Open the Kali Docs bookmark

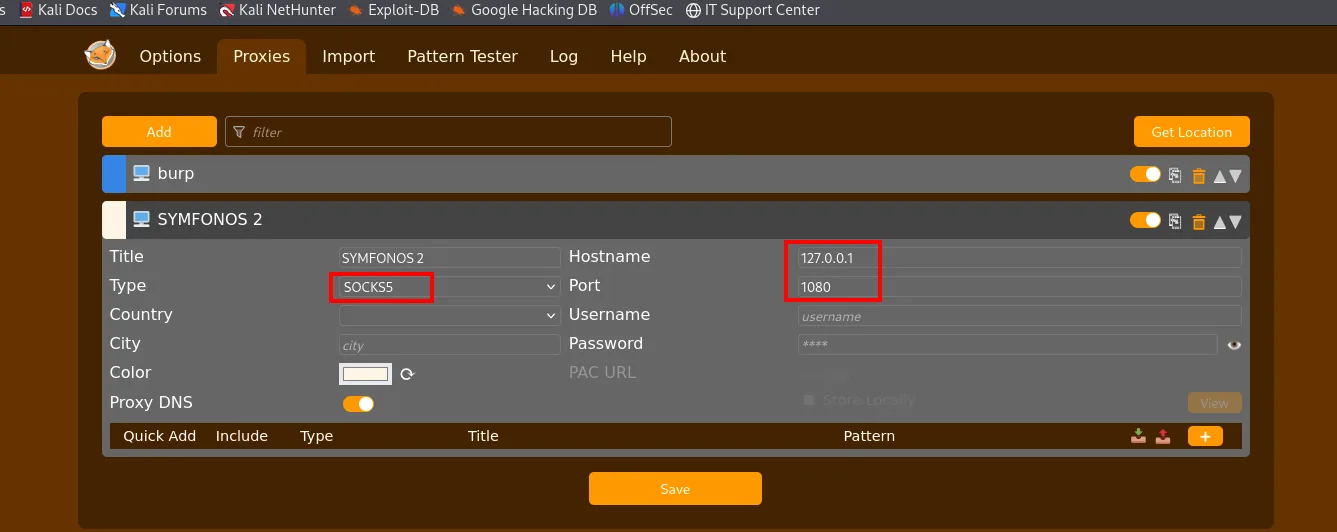58,10
